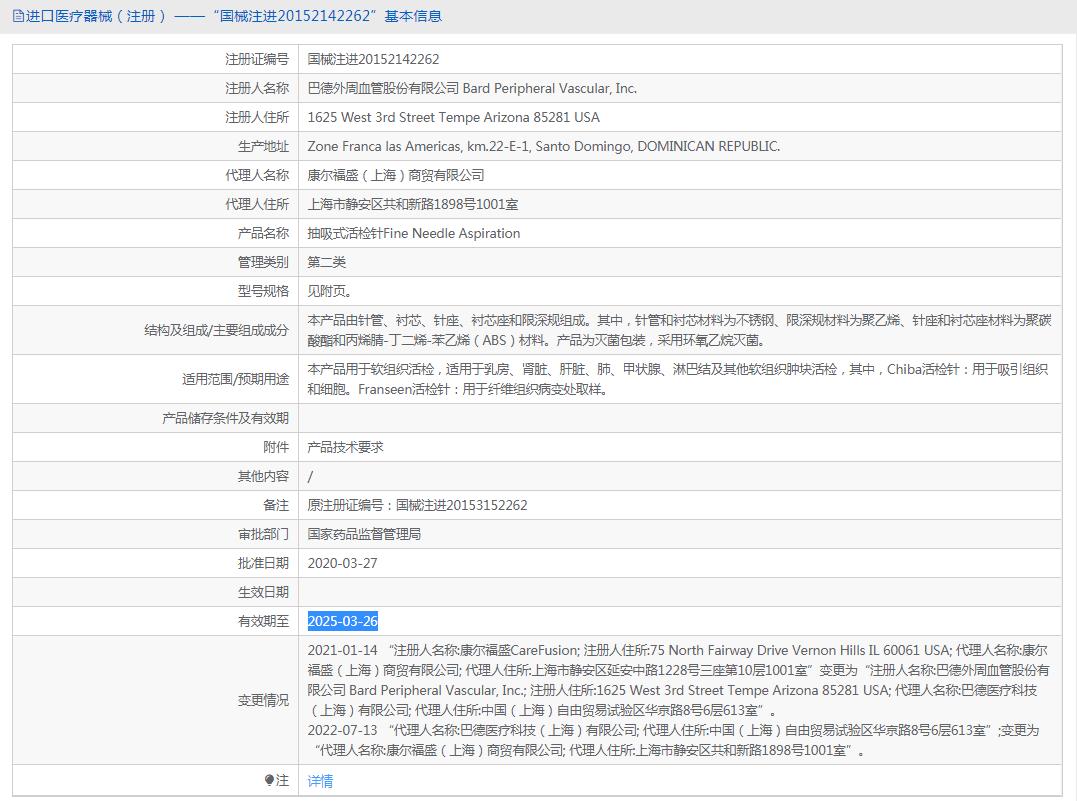The image size is (1077, 801).
Task: Click the approval department 国家药品监督管理局
Action: (364, 534)
